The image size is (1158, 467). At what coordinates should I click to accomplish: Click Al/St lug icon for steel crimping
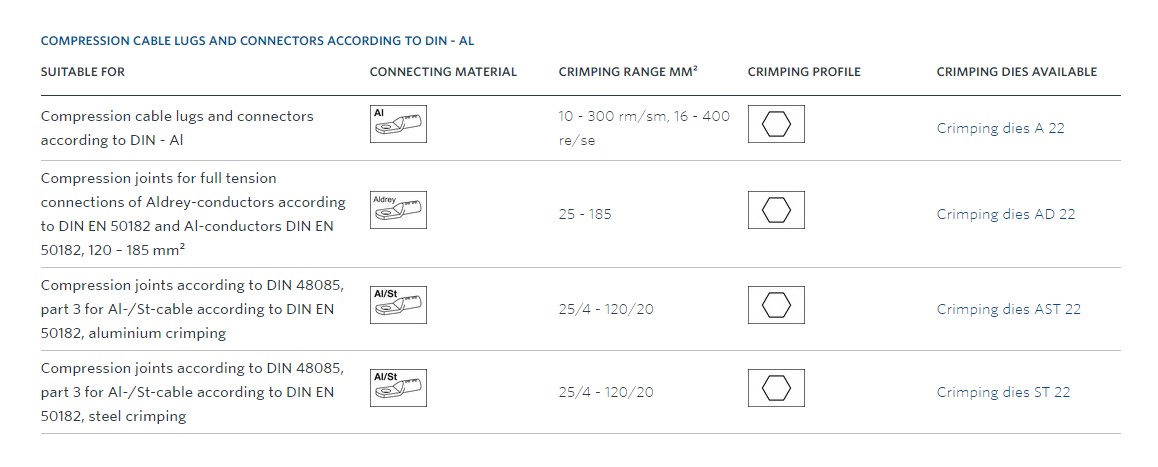398,388
